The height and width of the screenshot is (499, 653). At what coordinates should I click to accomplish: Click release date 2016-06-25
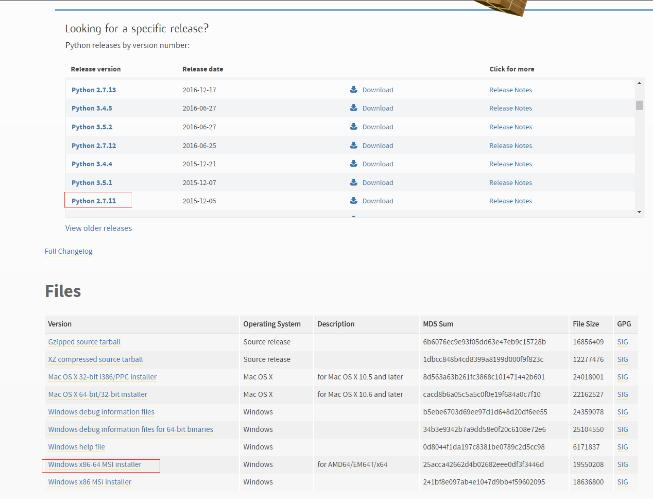199,146
